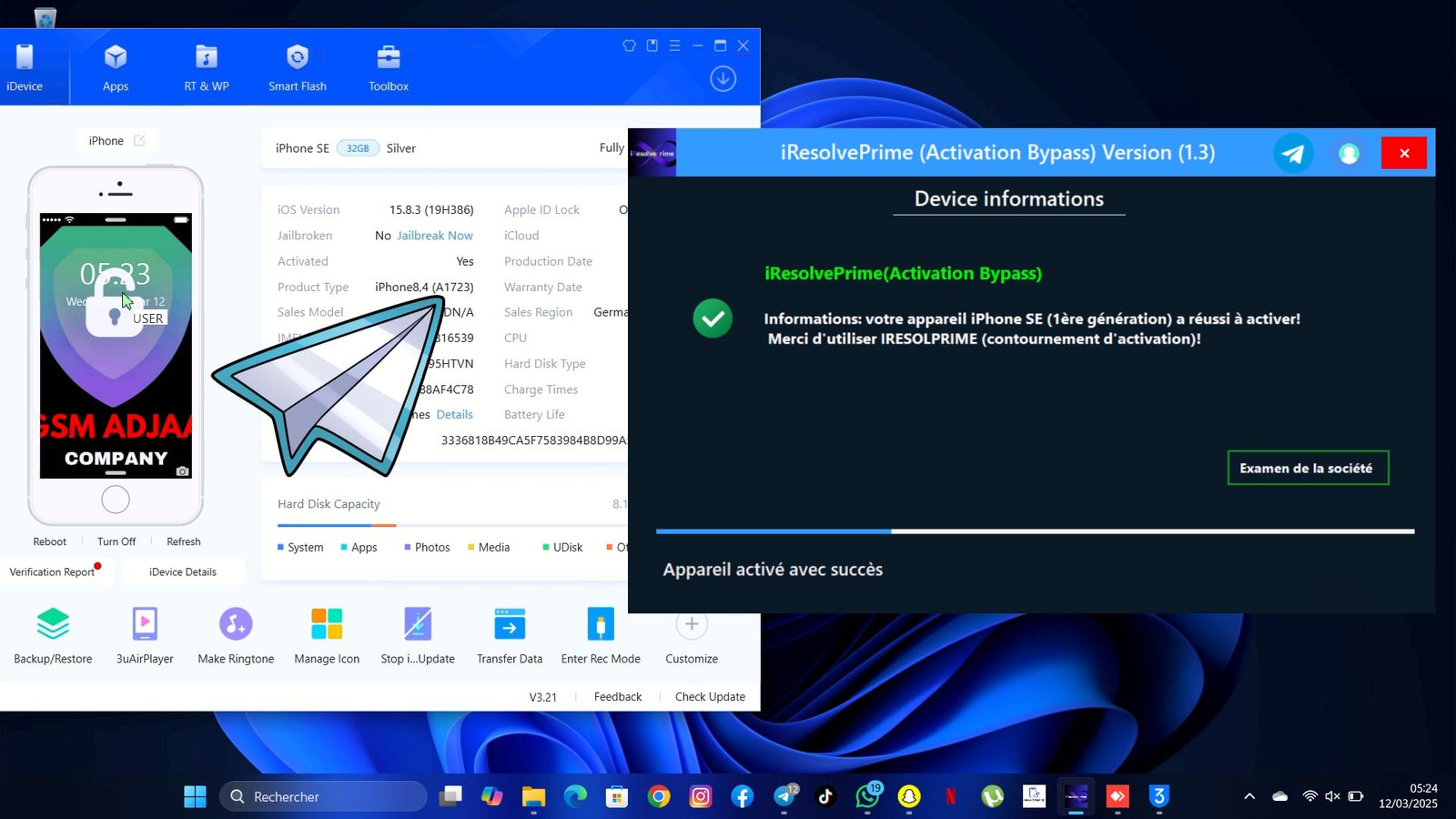Screen dimensions: 1456x819
Task: Open TikTok from the taskbar
Action: (825, 796)
